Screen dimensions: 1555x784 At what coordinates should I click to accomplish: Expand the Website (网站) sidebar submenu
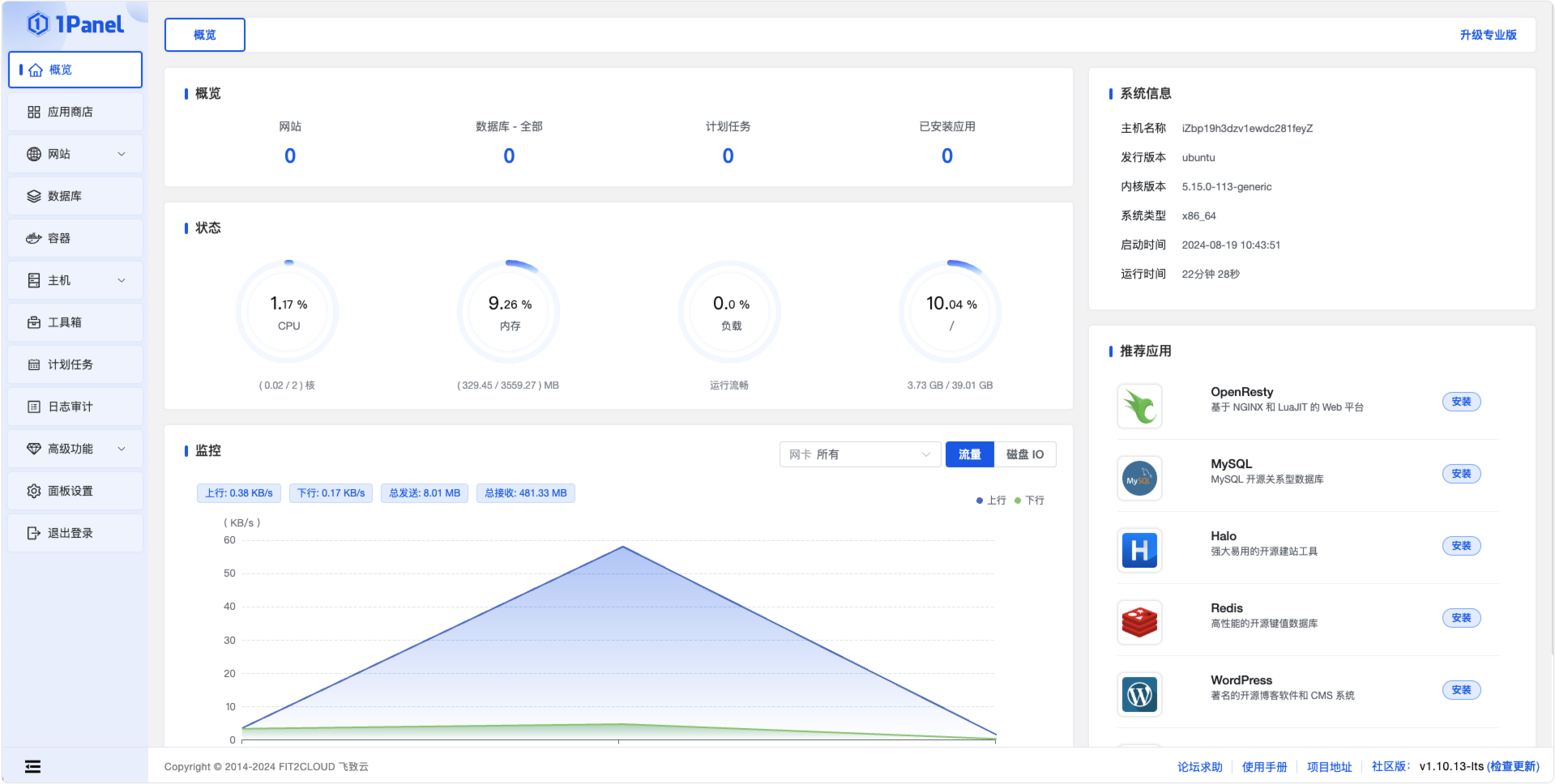122,154
